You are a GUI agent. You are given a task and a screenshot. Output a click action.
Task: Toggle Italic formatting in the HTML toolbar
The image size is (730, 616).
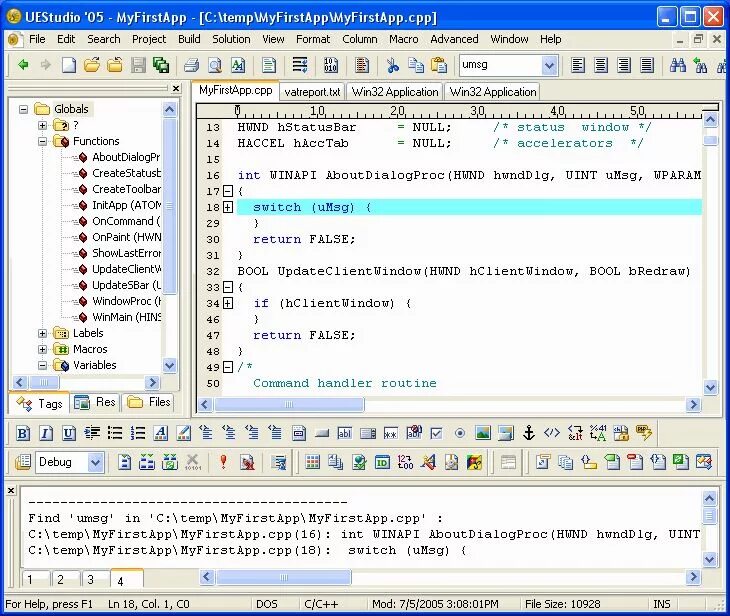pos(46,433)
